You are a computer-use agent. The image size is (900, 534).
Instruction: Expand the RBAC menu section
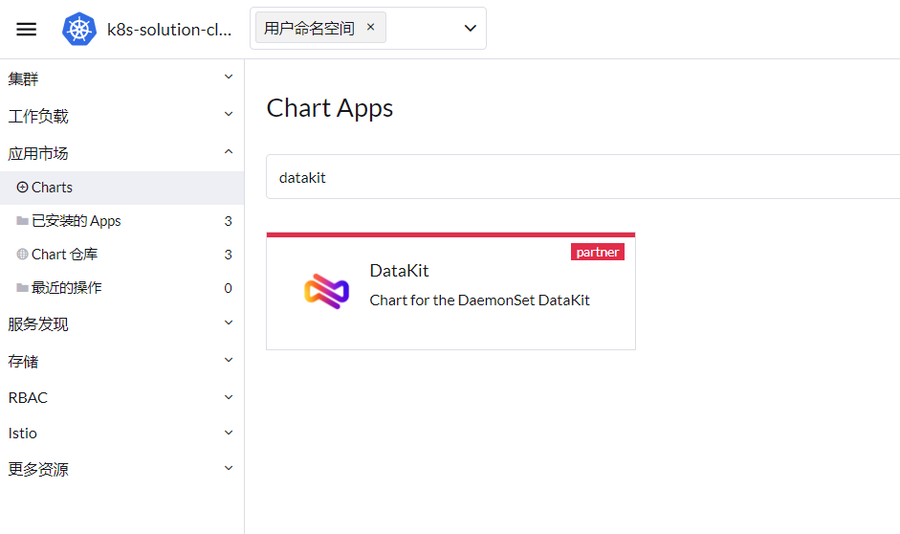[122, 397]
